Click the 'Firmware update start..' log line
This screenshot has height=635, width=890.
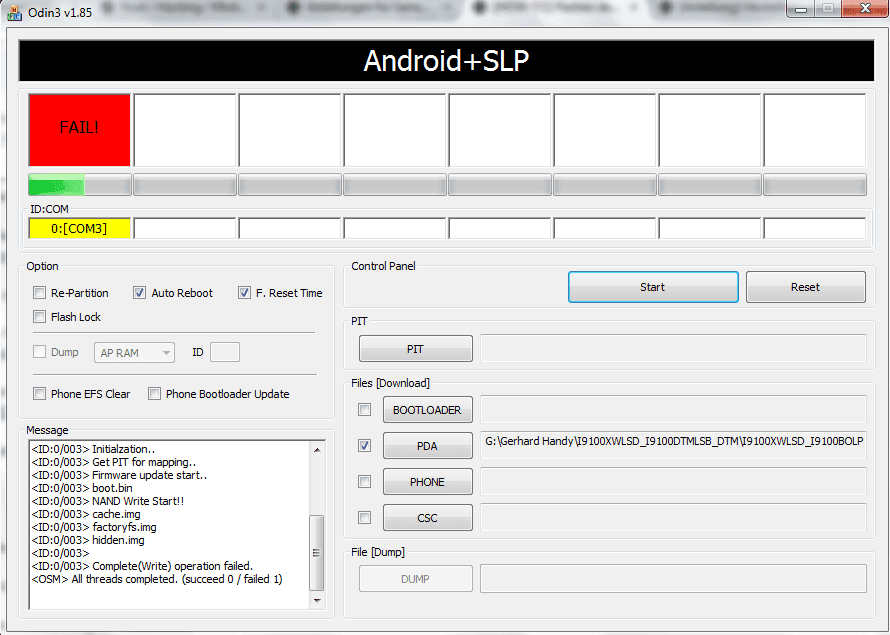point(120,475)
